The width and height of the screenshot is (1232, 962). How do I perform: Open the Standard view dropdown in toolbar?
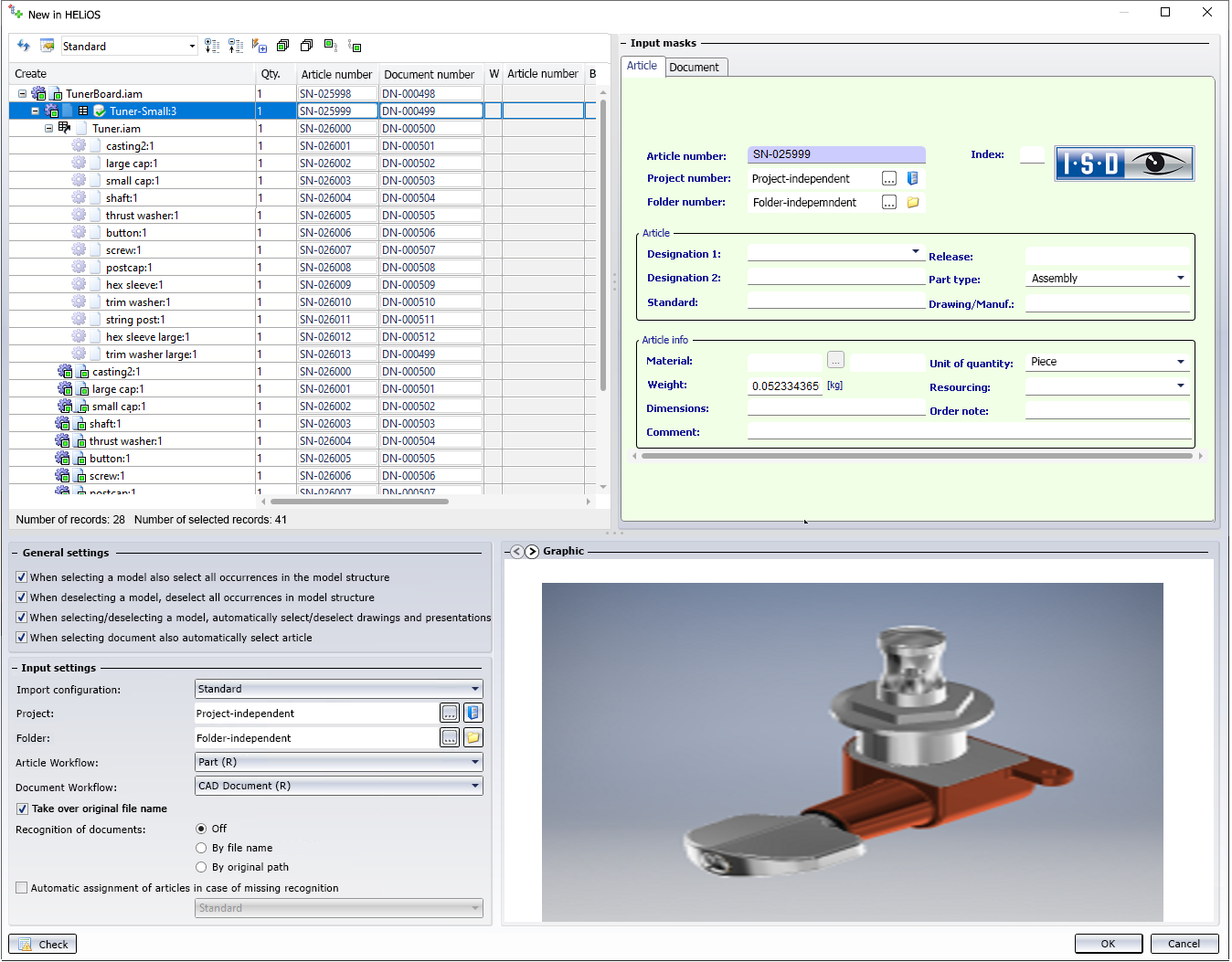[192, 46]
